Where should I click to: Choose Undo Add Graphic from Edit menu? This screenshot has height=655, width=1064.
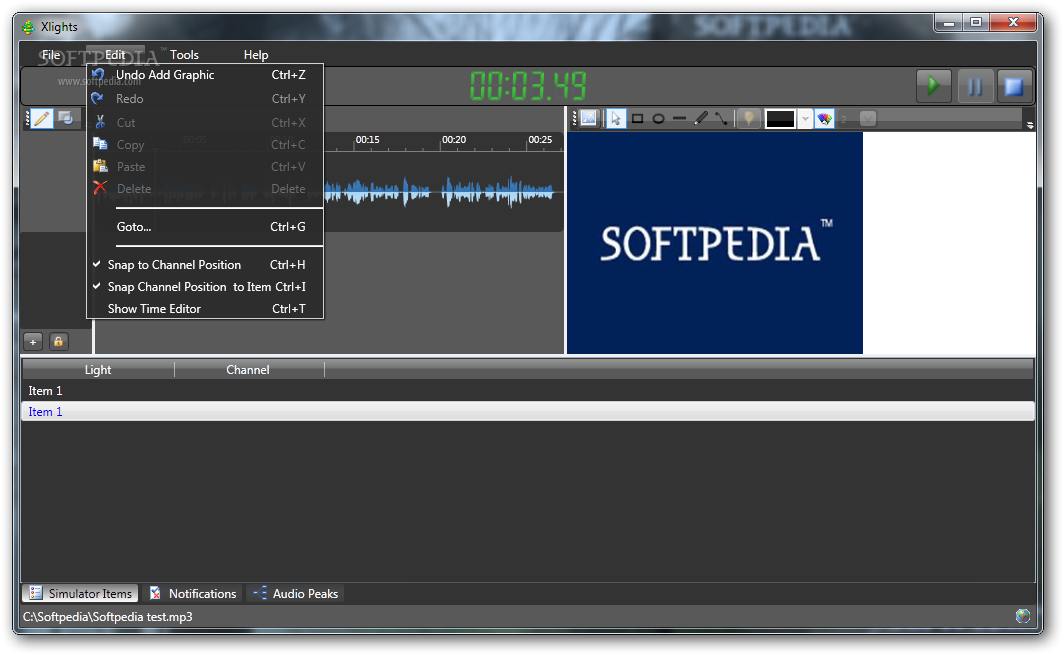point(205,75)
